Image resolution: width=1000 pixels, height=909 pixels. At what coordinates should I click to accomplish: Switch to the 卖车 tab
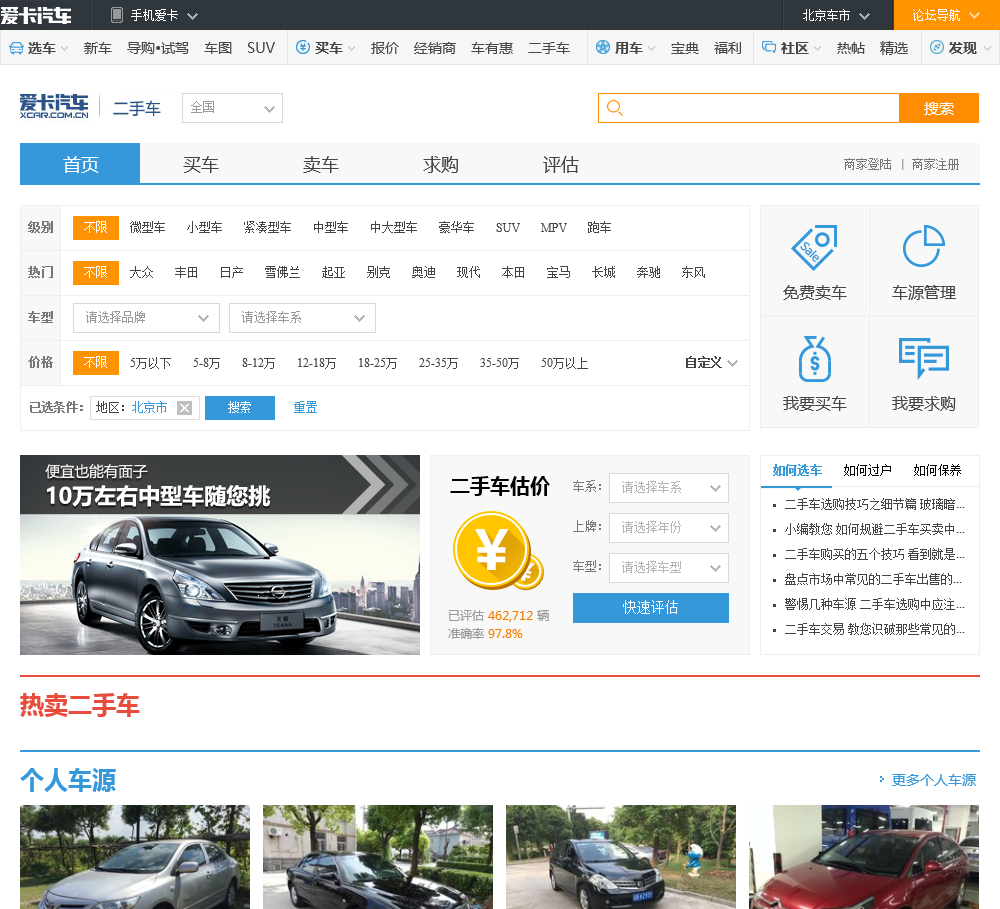point(320,165)
